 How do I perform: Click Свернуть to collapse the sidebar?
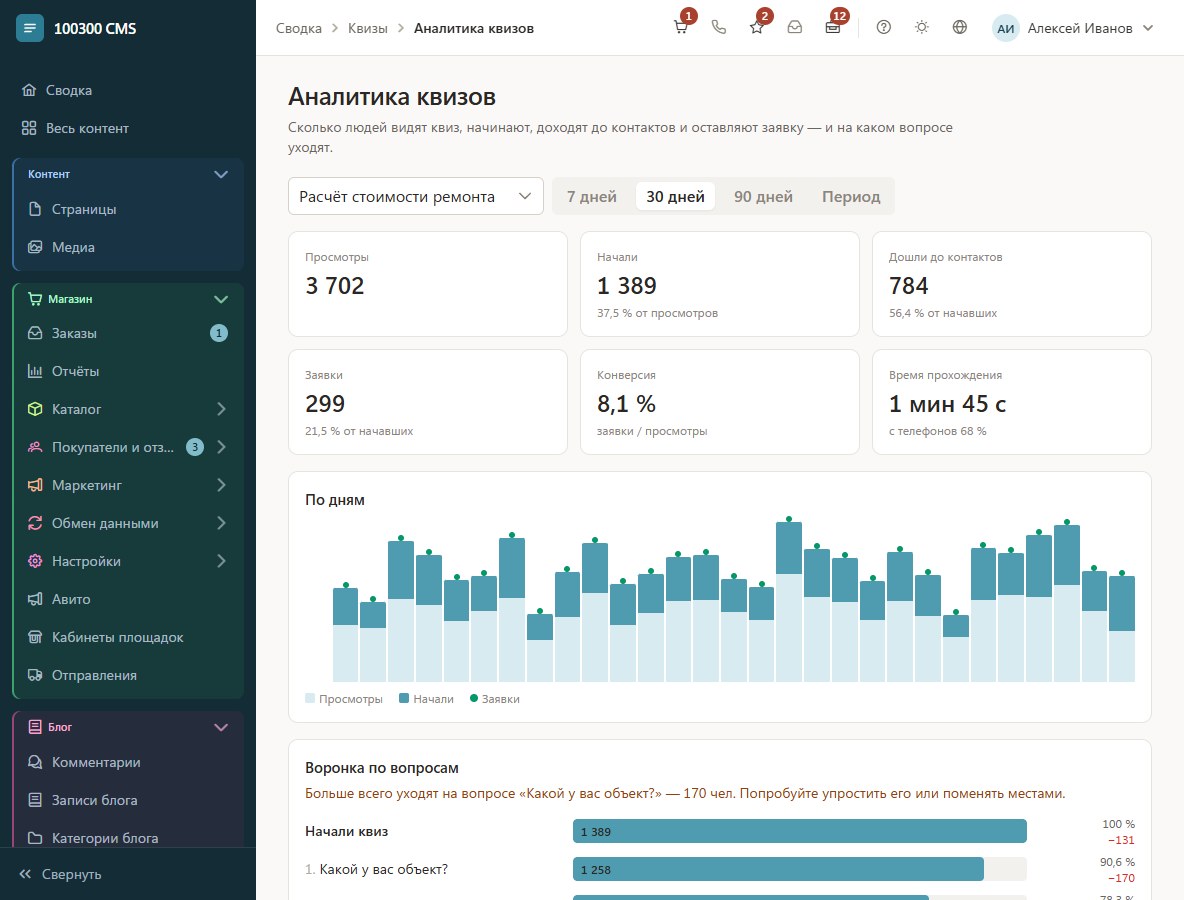tap(60, 874)
